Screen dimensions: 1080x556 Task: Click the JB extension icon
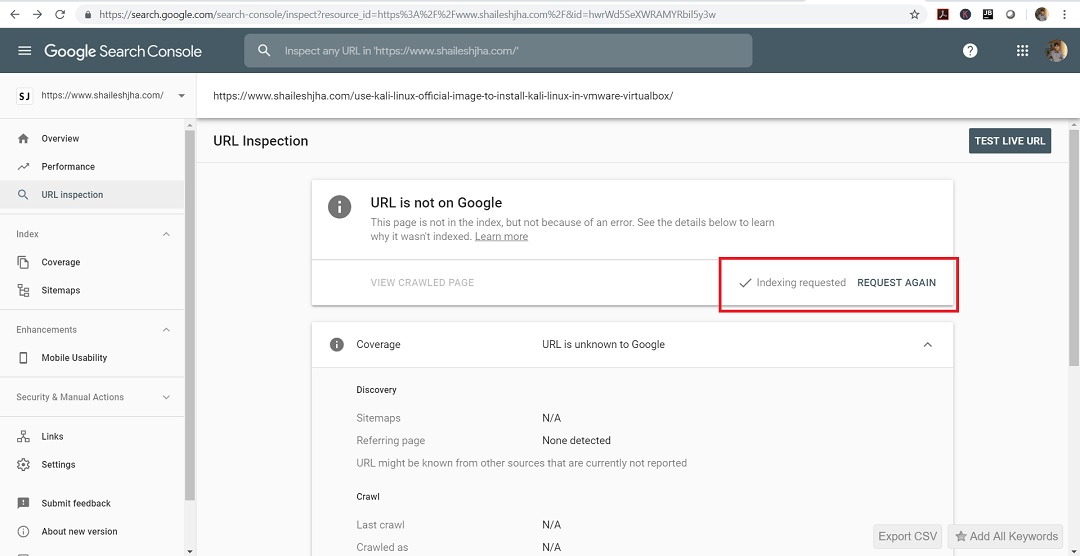coord(988,14)
